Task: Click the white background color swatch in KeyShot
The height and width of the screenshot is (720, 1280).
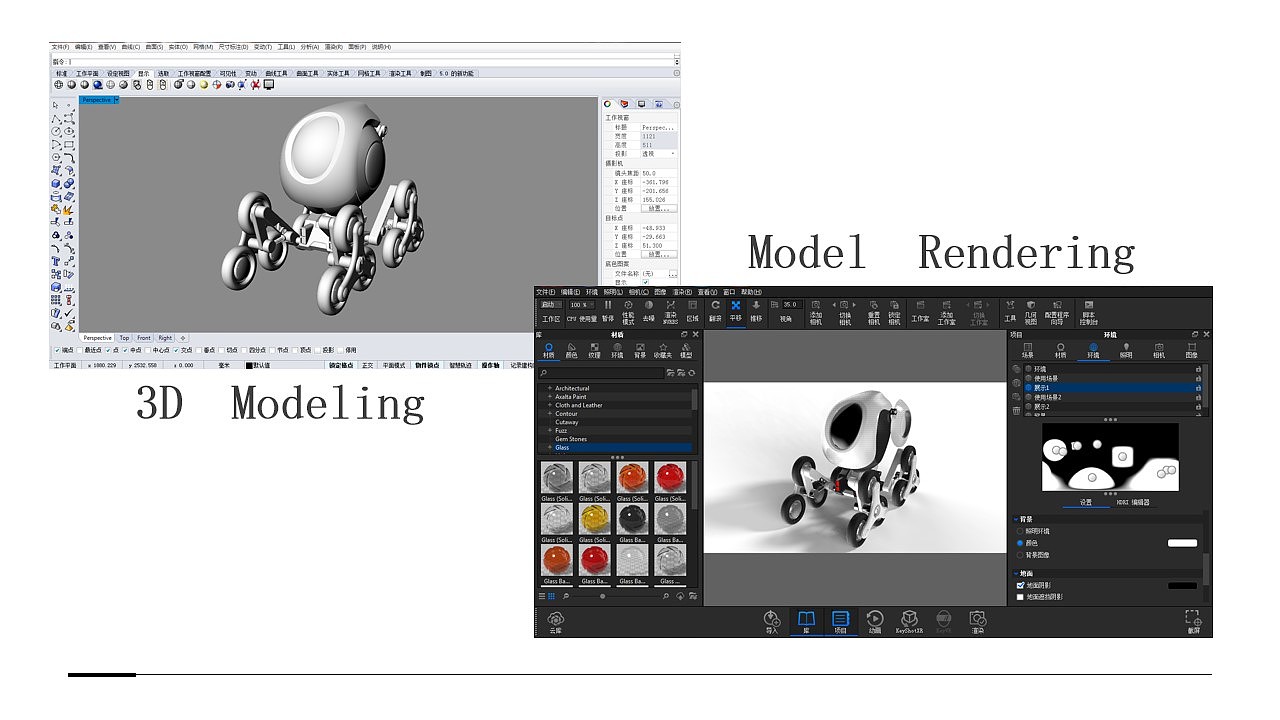Action: (x=1183, y=543)
